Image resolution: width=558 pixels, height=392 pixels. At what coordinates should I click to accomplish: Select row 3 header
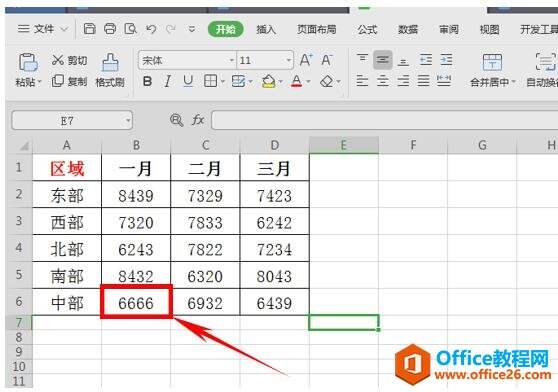click(19, 221)
